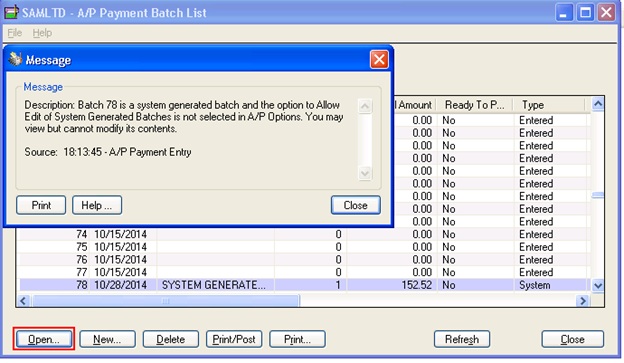Click Close button in the Message dialog
This screenshot has height=363, width=624.
(x=355, y=205)
